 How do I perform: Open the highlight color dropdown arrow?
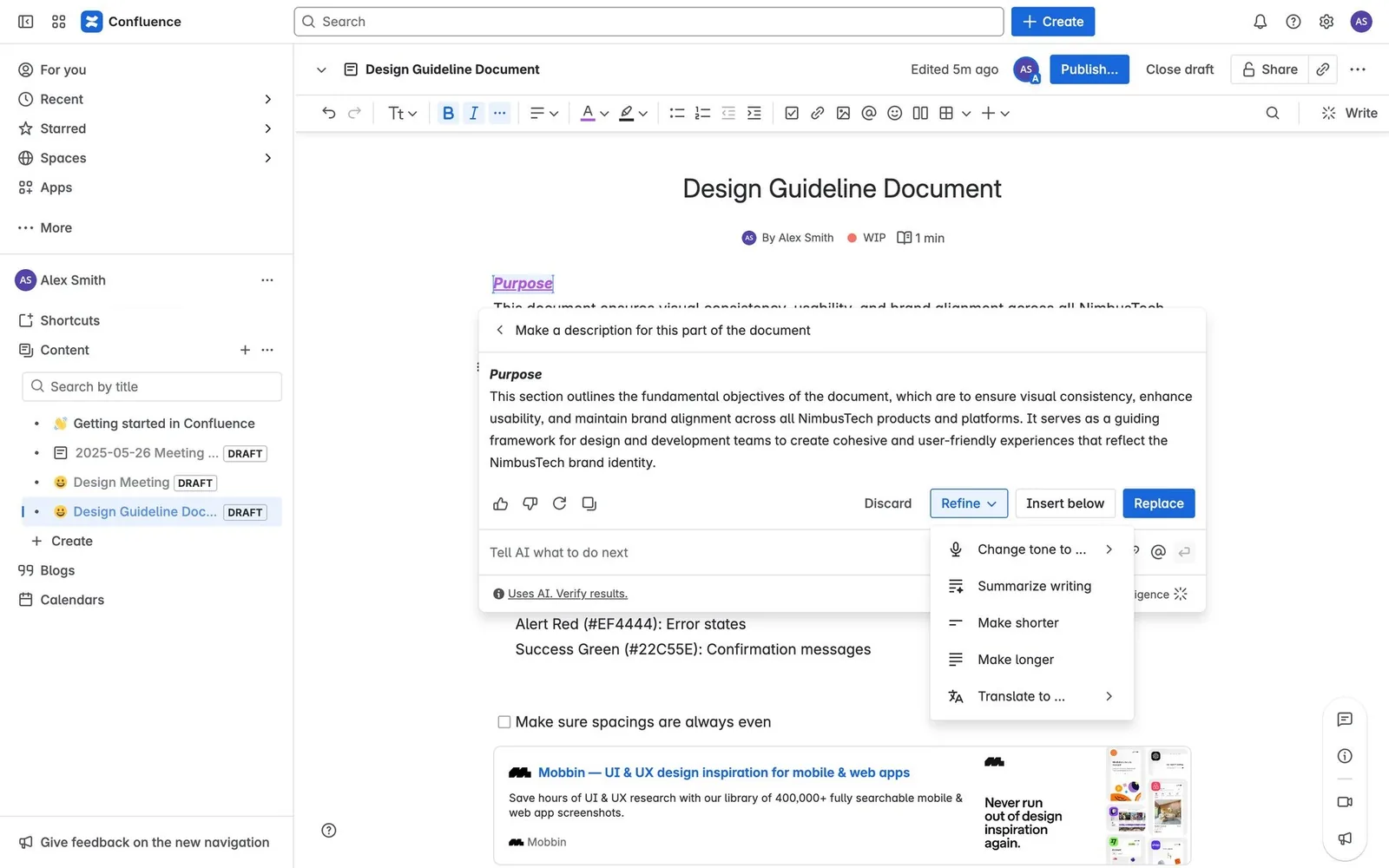[643, 114]
